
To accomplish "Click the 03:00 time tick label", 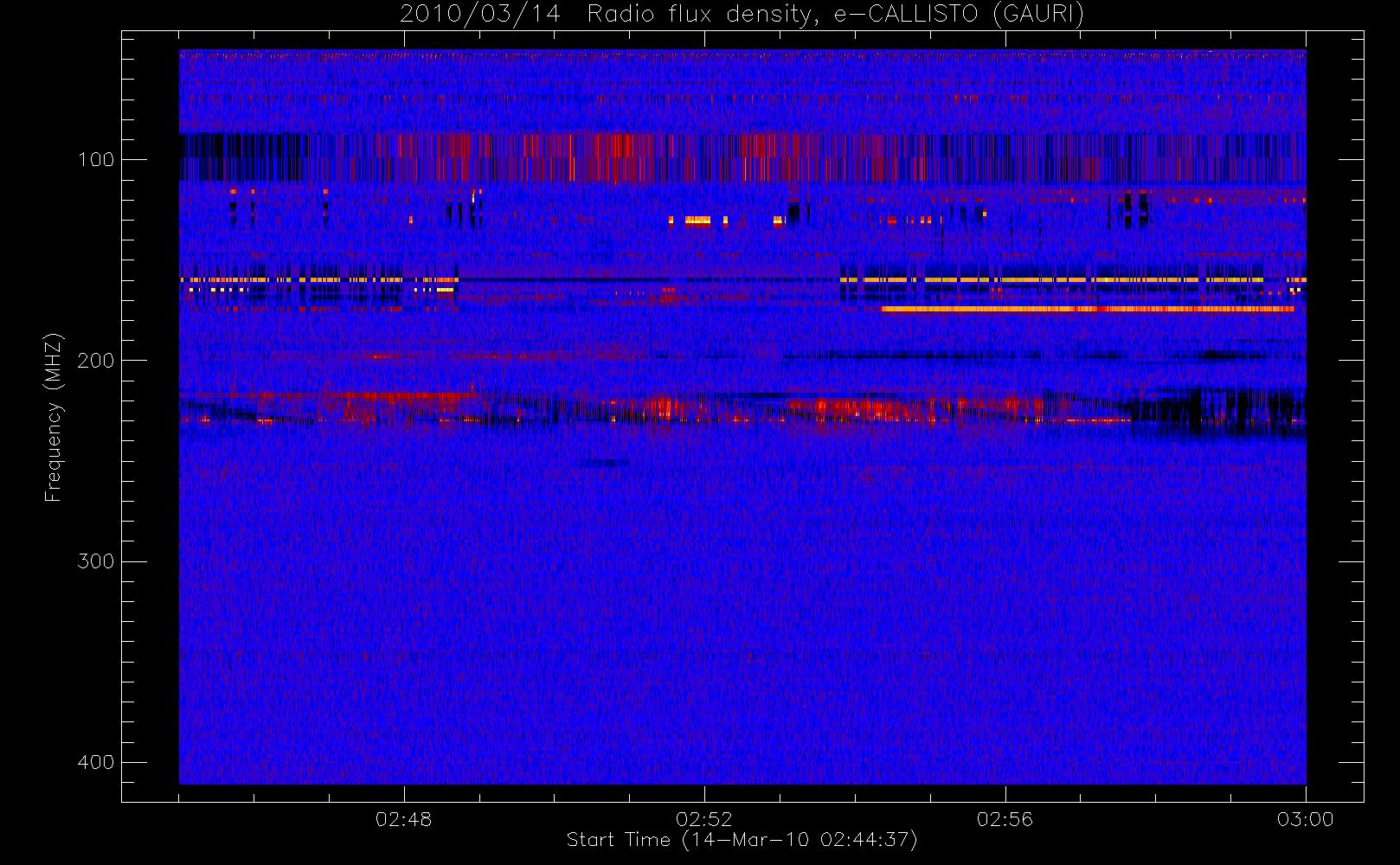I will pos(1305,819).
